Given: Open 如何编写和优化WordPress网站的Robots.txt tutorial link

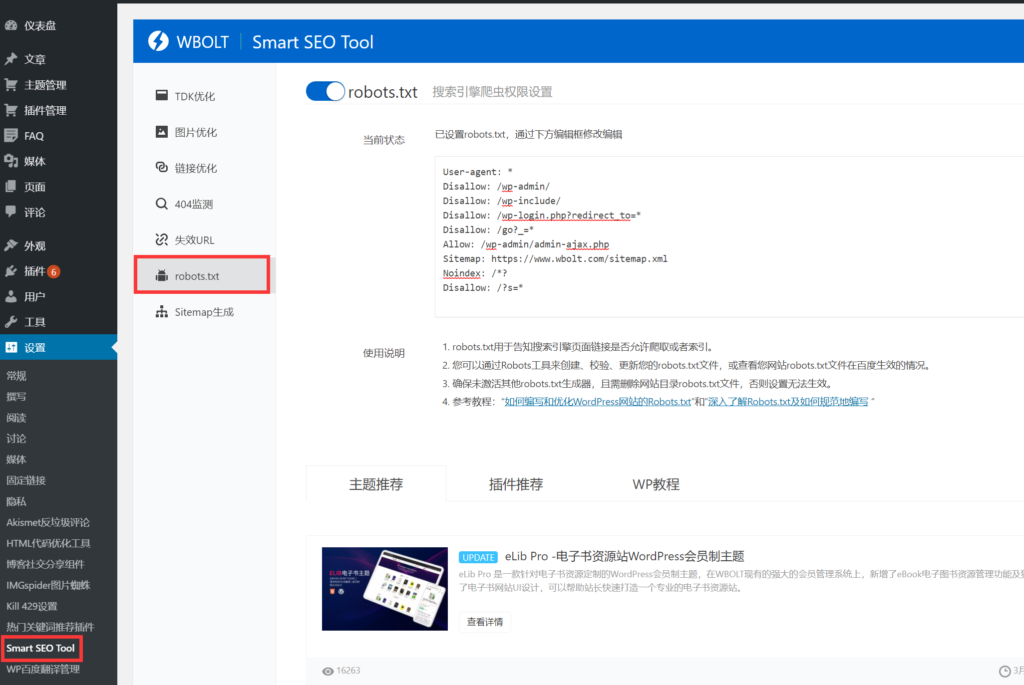Looking at the screenshot, I should [597, 401].
